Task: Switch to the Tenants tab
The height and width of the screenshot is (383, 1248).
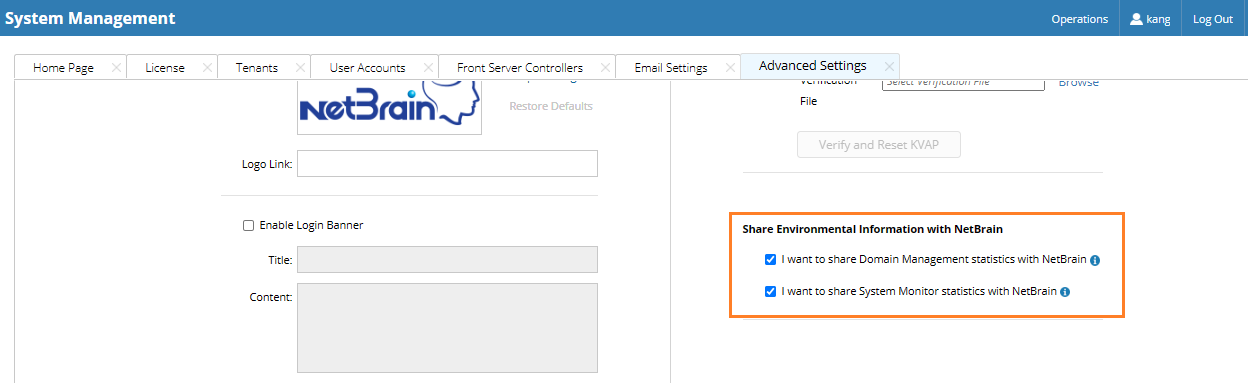Action: pyautogui.click(x=257, y=68)
